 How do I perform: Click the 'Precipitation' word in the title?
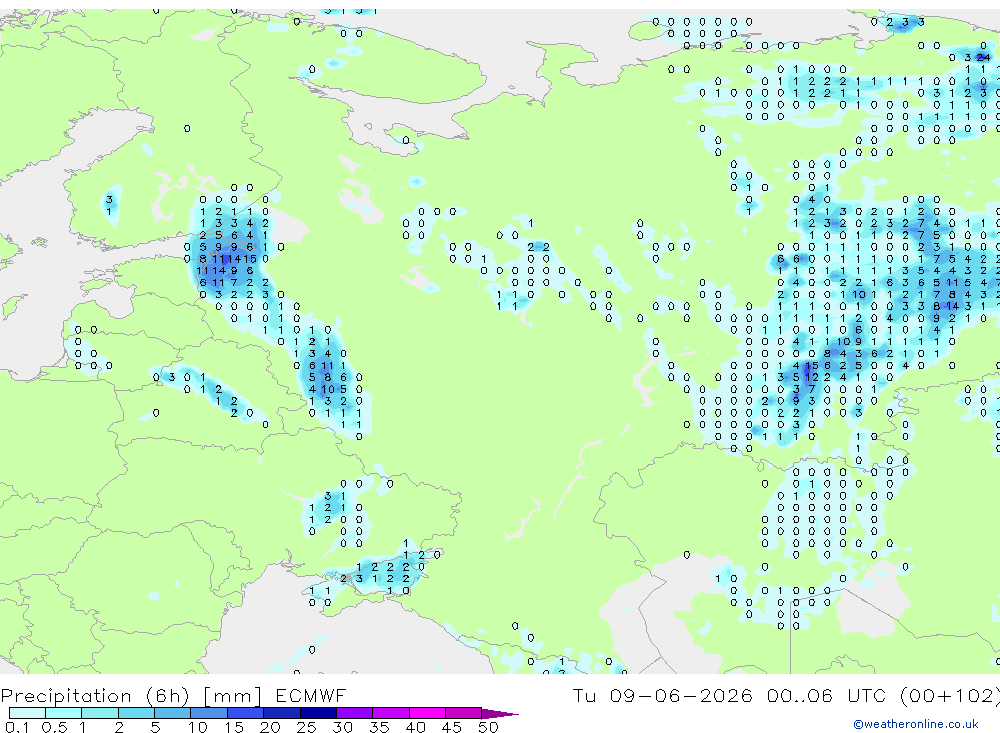pyautogui.click(x=66, y=696)
